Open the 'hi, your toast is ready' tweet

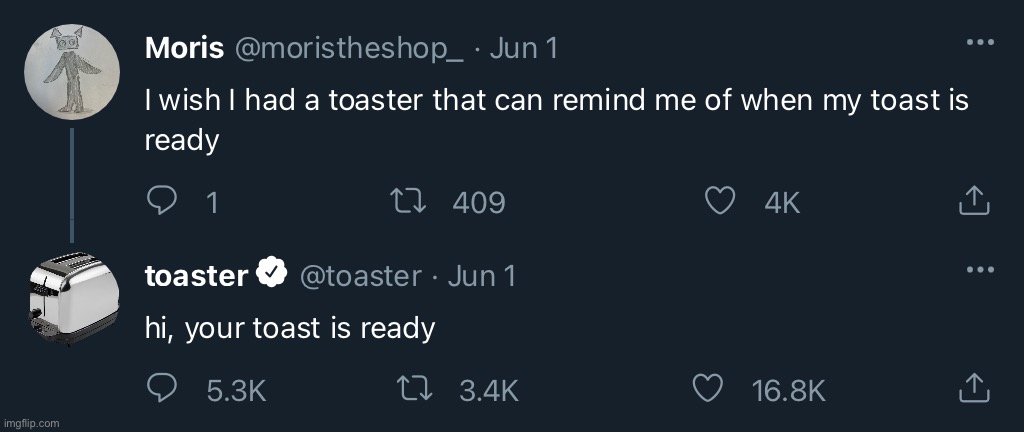point(290,328)
